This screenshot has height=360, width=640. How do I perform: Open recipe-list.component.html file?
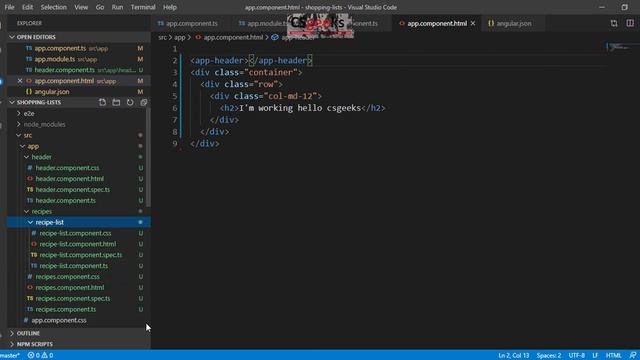coord(78,244)
